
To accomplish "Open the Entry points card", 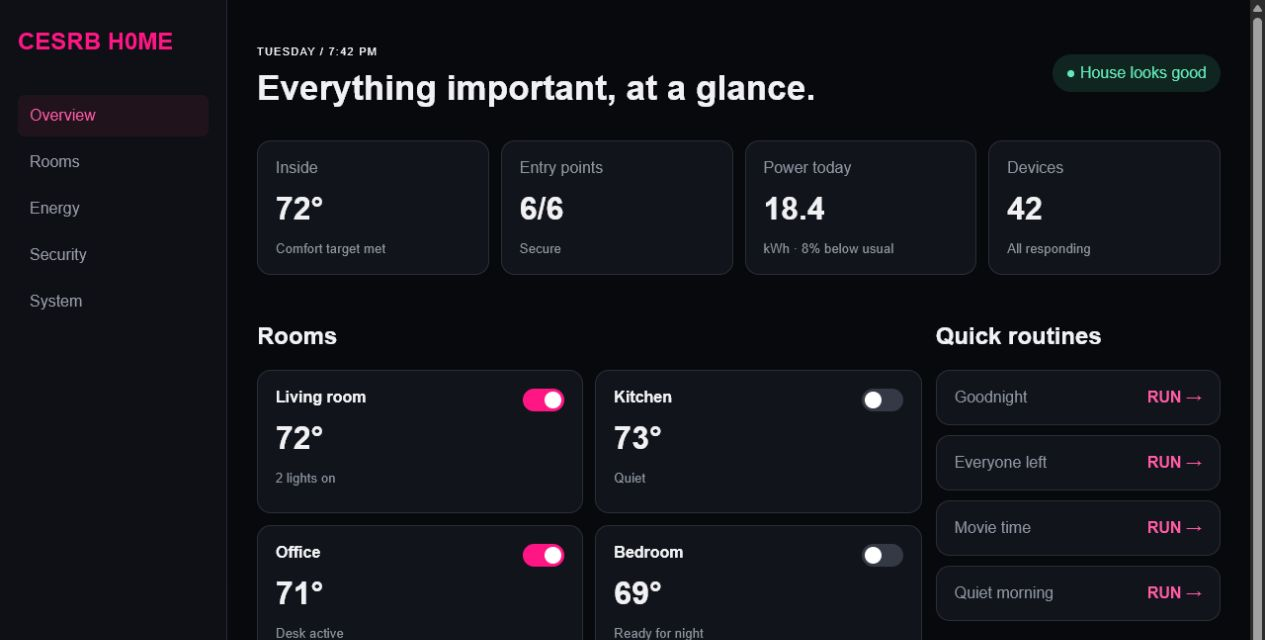I will tap(617, 207).
